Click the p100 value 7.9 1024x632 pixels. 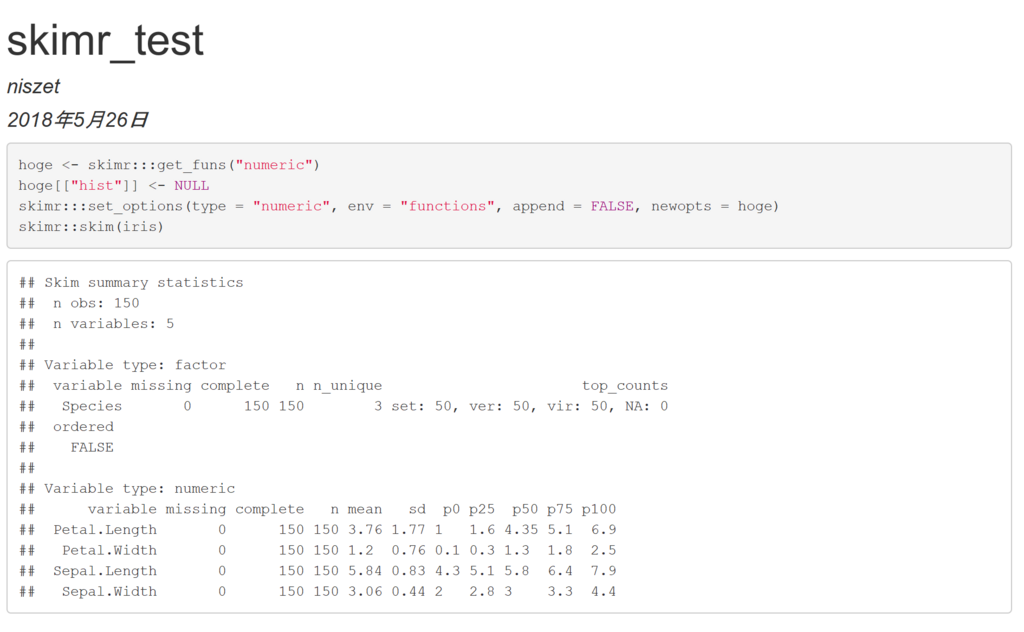pos(603,571)
